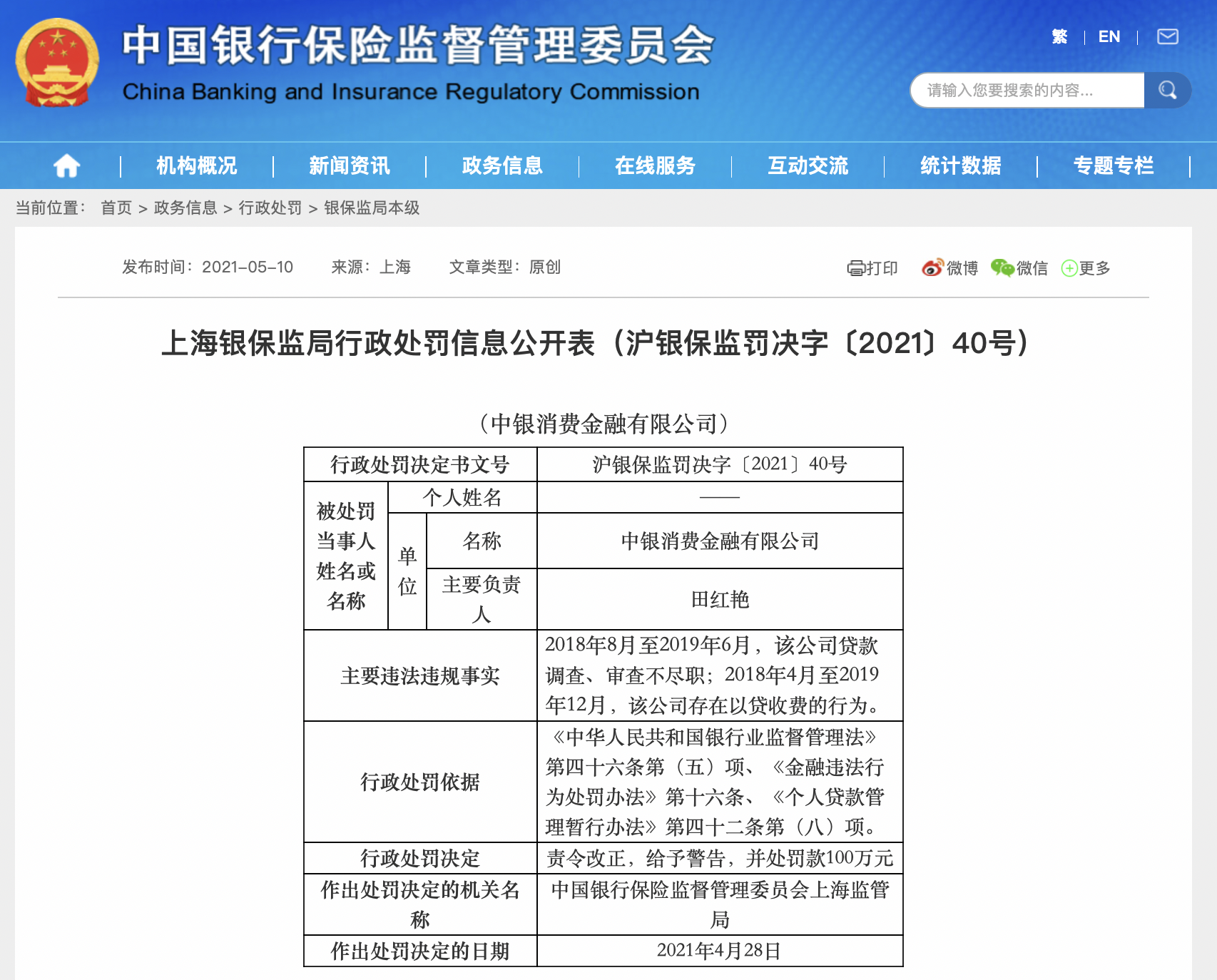Image resolution: width=1217 pixels, height=980 pixels.
Task: Open 行政处罚 breadcrumb link
Action: [270, 208]
